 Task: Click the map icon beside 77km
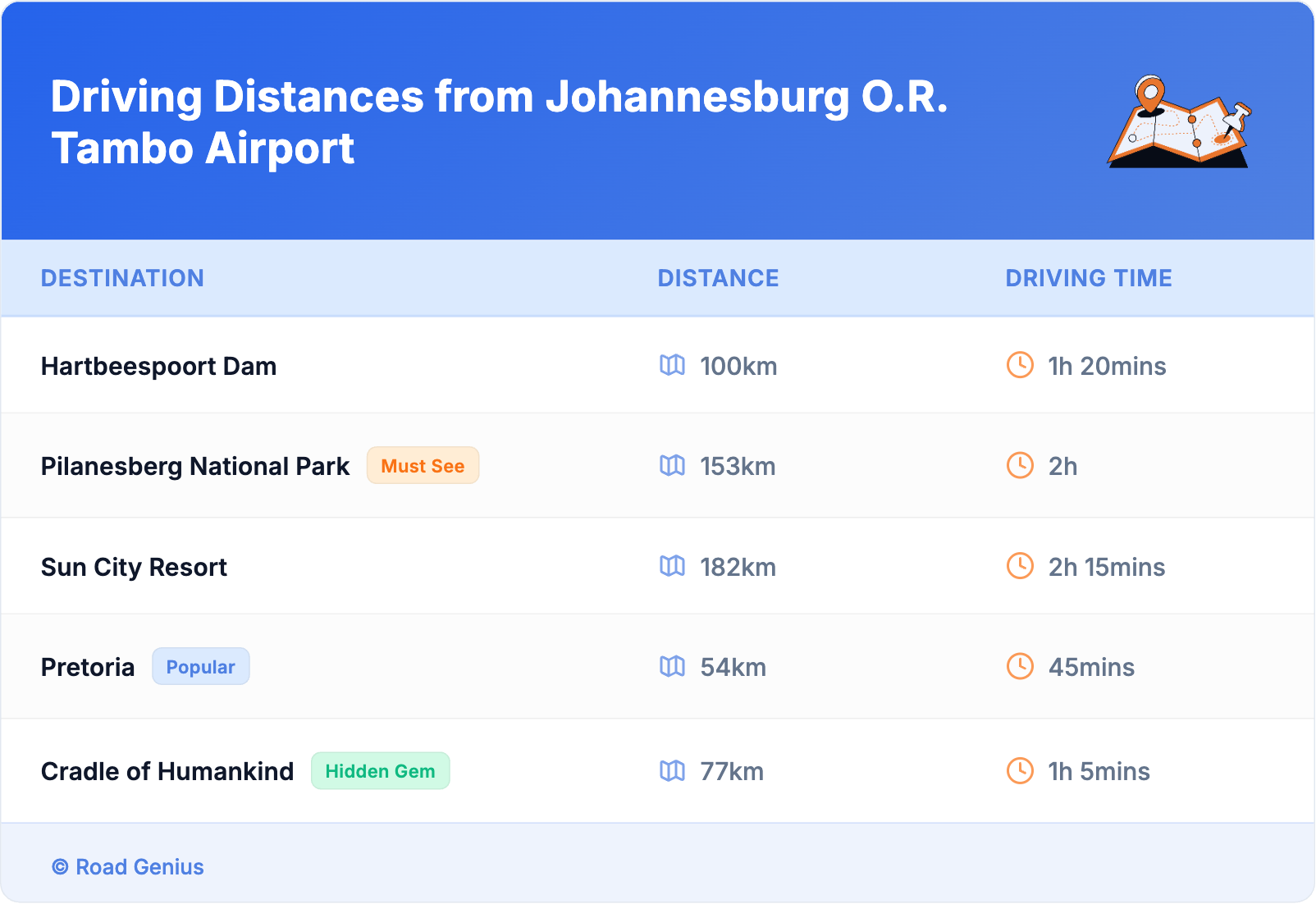coord(672,770)
